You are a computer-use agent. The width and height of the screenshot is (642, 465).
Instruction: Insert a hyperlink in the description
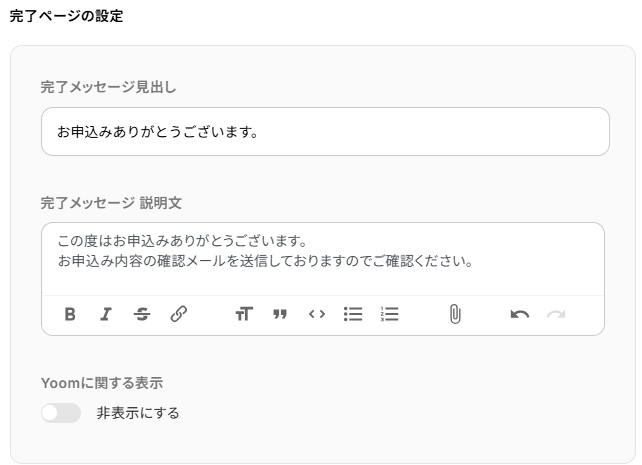(179, 314)
